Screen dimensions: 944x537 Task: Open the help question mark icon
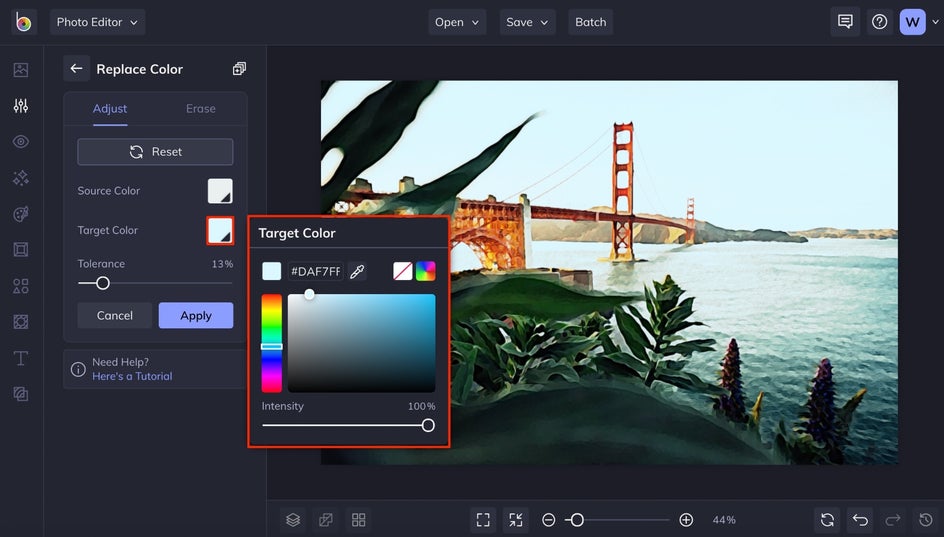pyautogui.click(x=880, y=22)
